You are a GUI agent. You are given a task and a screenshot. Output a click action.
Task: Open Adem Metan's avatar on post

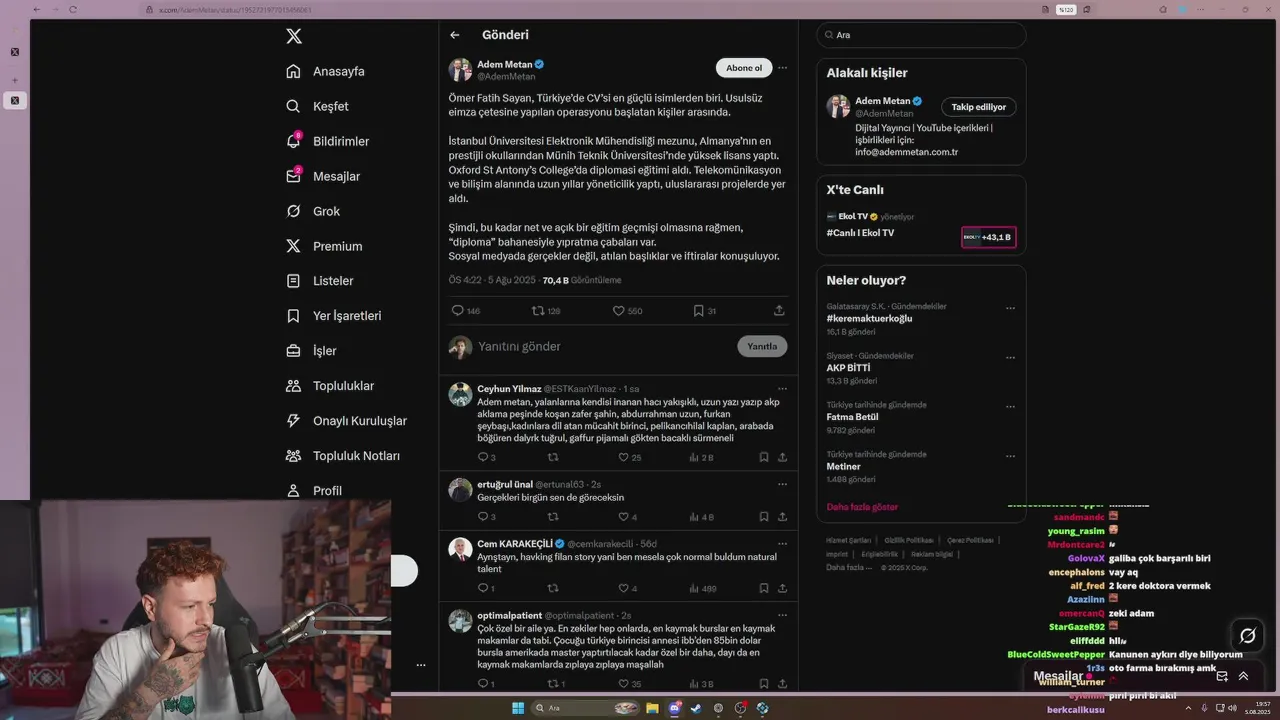pyautogui.click(x=460, y=70)
